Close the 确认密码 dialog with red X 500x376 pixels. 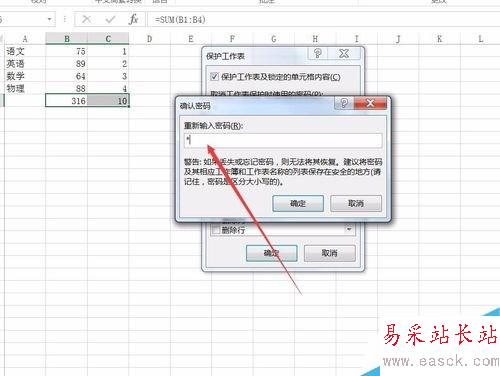coord(370,103)
